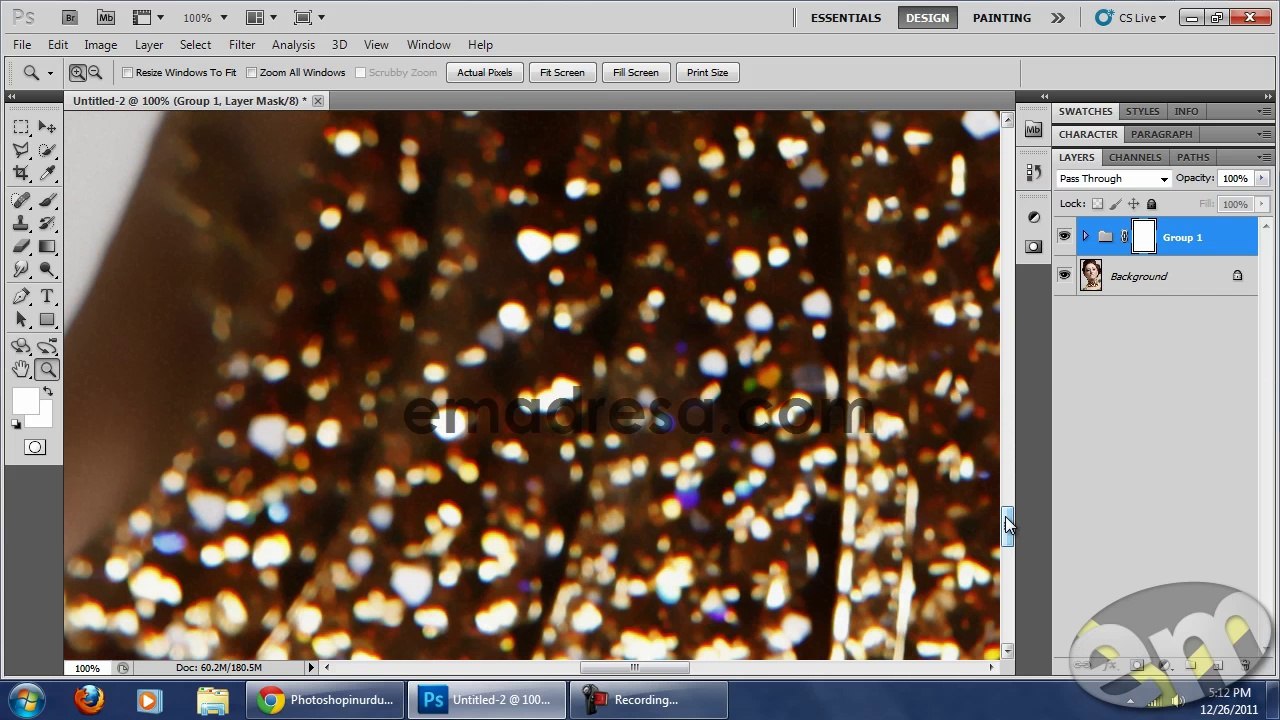
Task: Show more workspaces double arrow
Action: pyautogui.click(x=1057, y=17)
